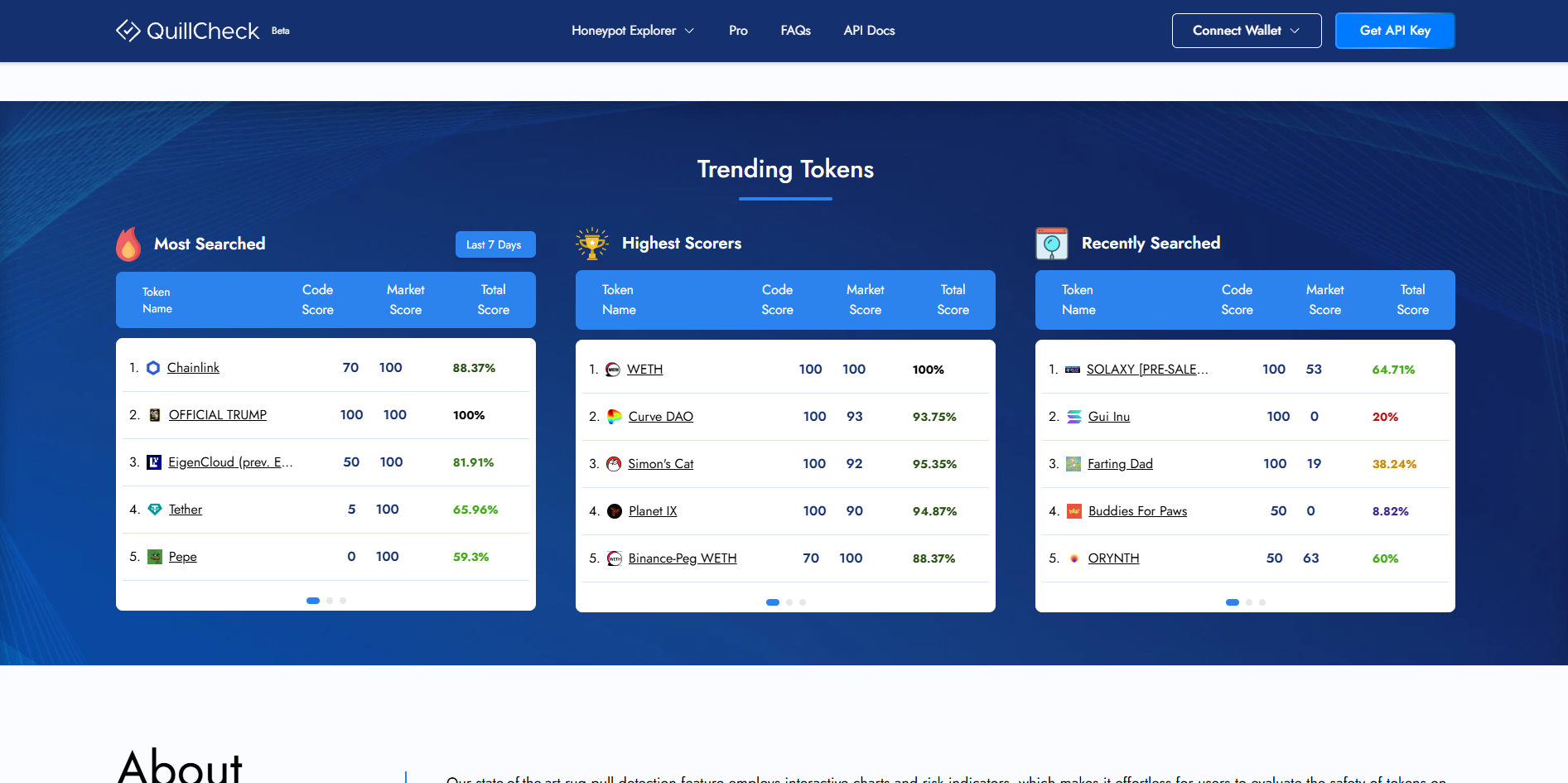
Task: Click the Gui Inu token icon
Action: tap(1074, 417)
